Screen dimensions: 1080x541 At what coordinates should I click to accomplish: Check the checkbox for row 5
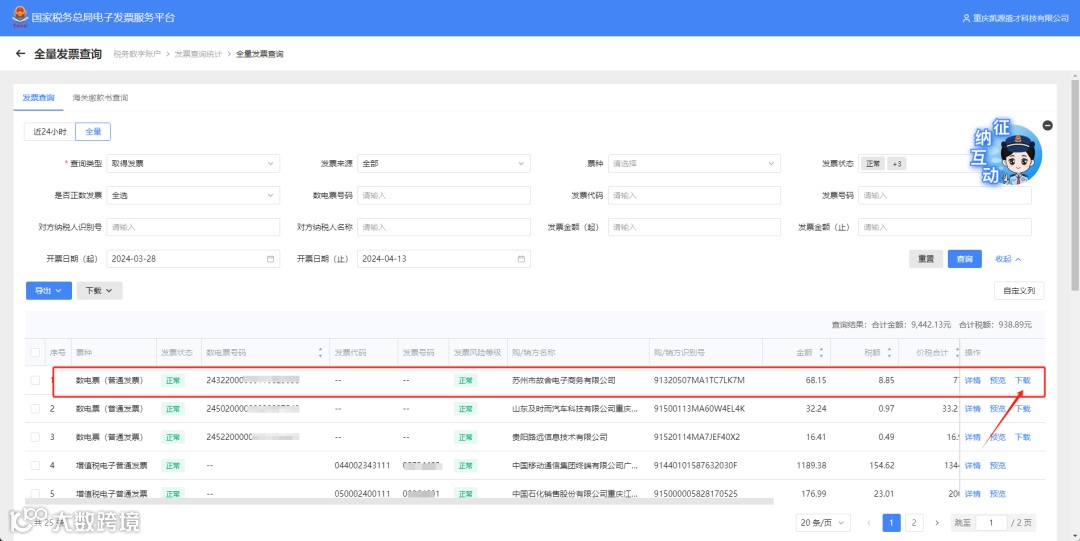[35, 493]
